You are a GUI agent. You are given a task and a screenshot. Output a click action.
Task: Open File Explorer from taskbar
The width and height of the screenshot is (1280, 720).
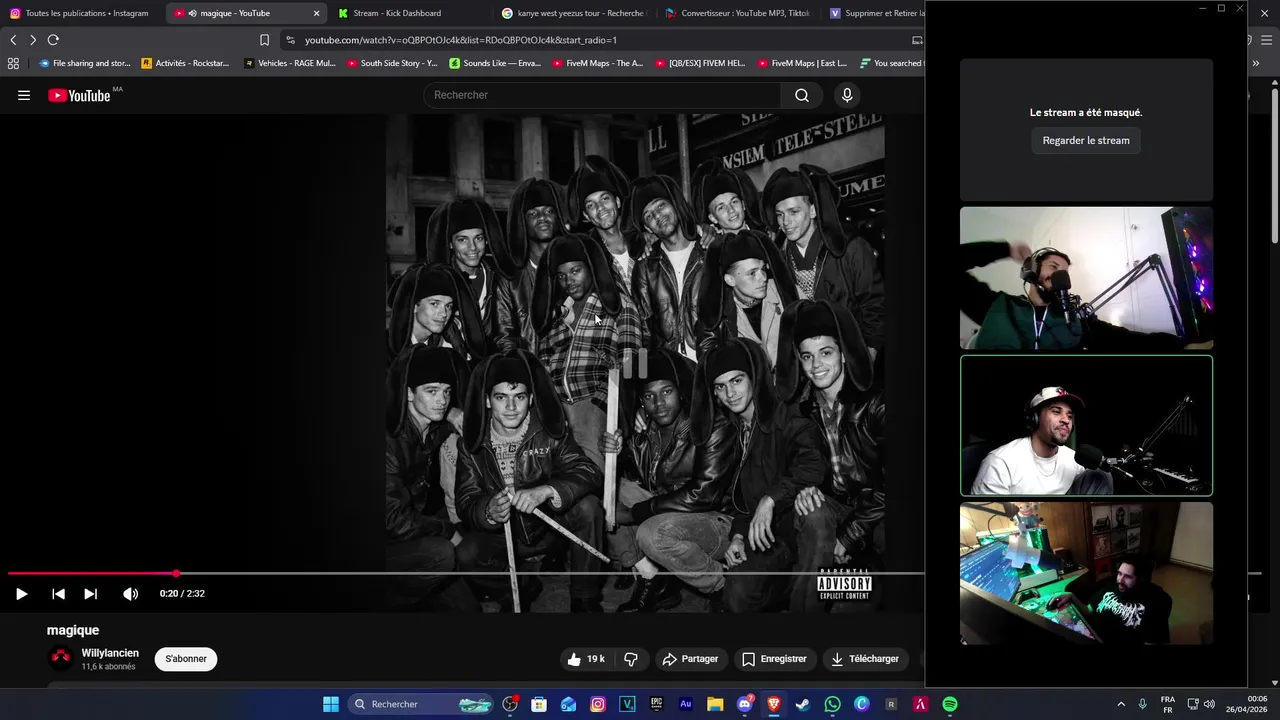tap(715, 704)
